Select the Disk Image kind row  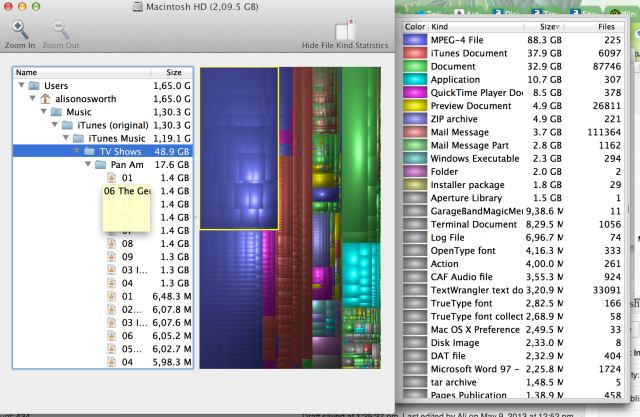pyautogui.click(x=513, y=343)
